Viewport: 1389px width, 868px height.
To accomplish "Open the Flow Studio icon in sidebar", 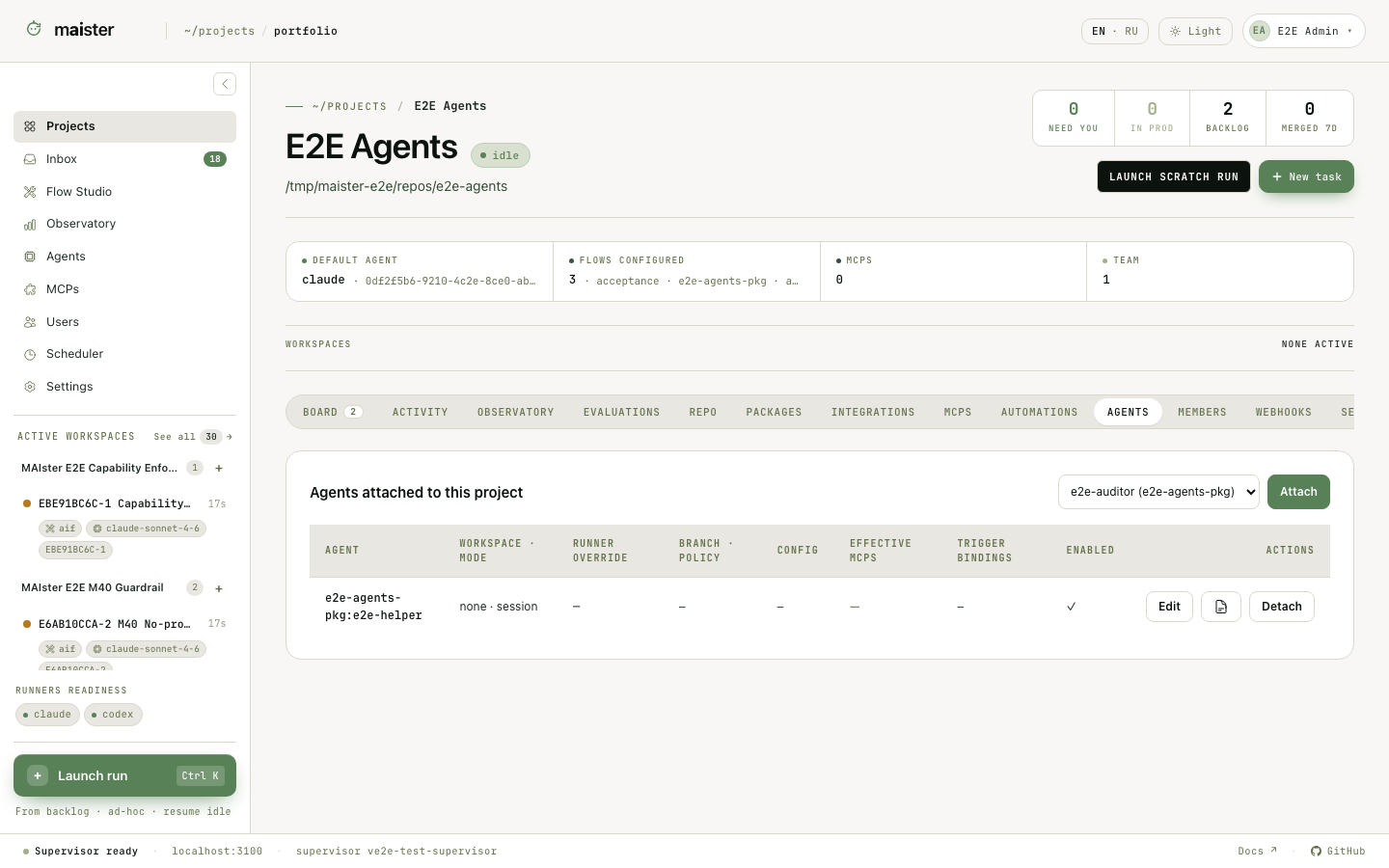I will click(30, 192).
